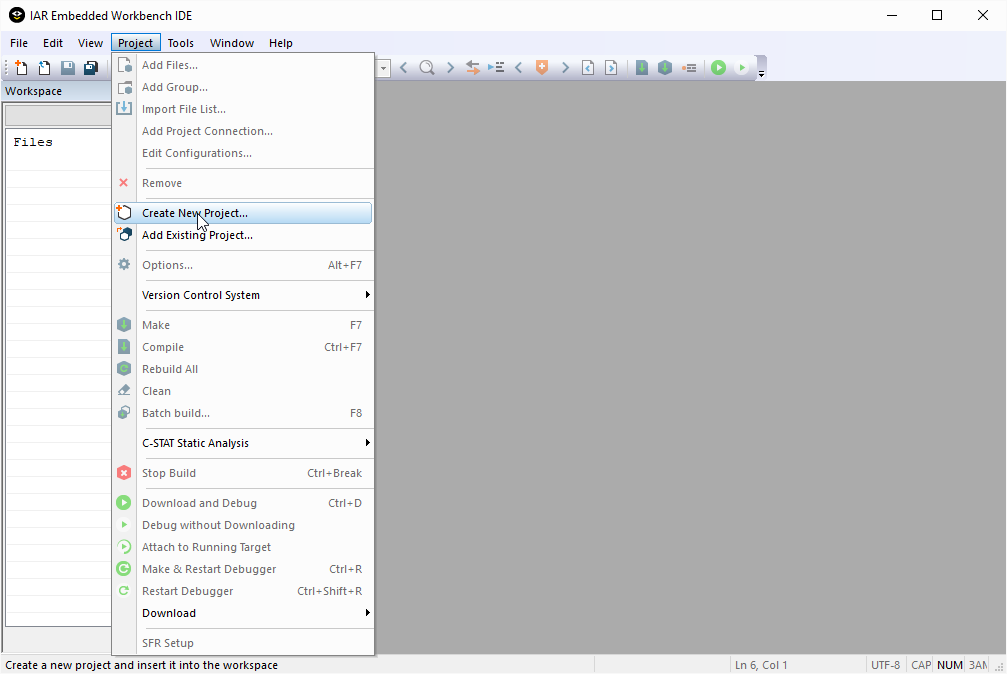The image size is (1007, 674).
Task: Click Attach to Running Target entry
Action: [243, 547]
